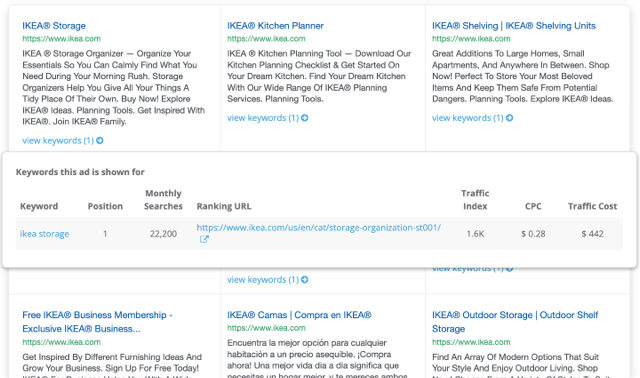Viewport: 640px width, 378px height.
Task: Click view keywords link below the popup, middle column
Action: pos(263,280)
